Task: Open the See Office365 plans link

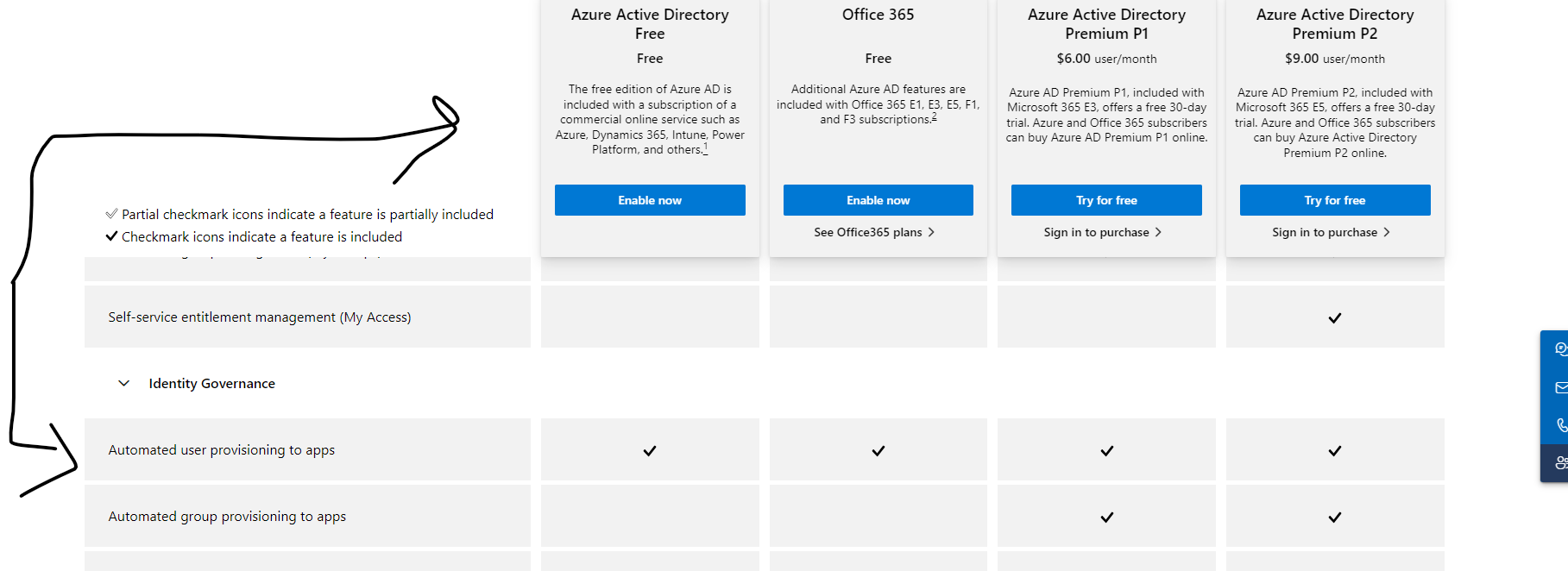Action: pos(874,232)
